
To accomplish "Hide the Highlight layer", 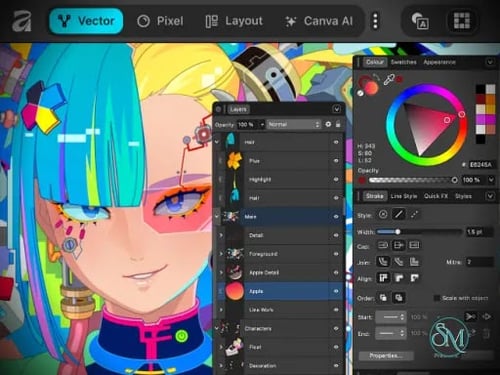I will point(336,179).
